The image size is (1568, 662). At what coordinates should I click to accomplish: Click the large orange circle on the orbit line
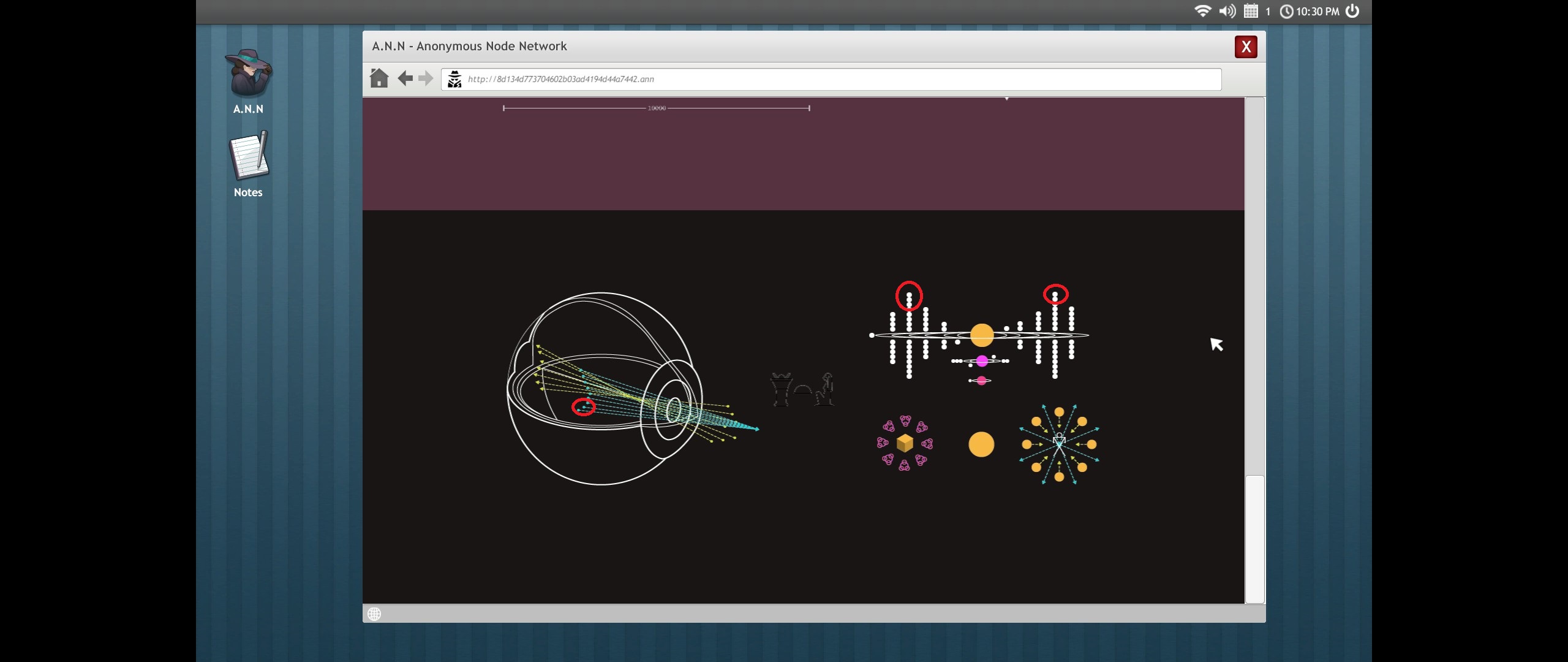coord(982,335)
